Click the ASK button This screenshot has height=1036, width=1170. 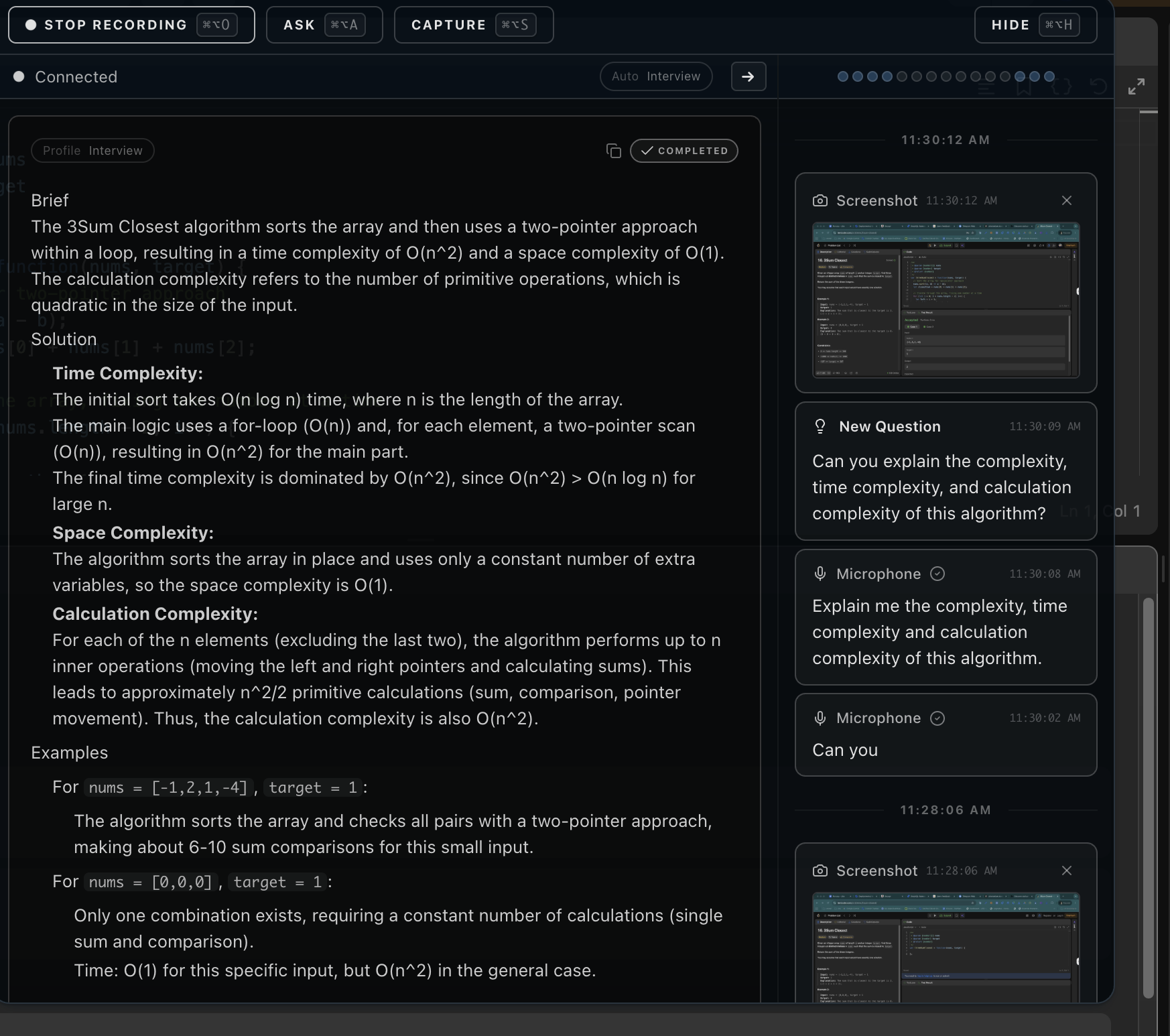click(324, 25)
